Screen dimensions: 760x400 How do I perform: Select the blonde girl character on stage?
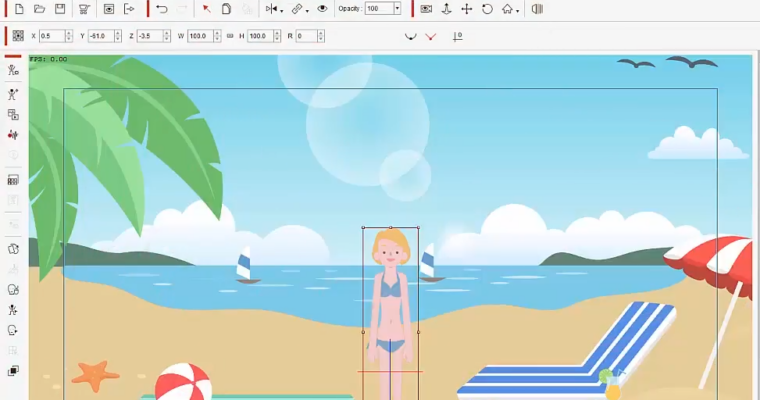click(391, 315)
